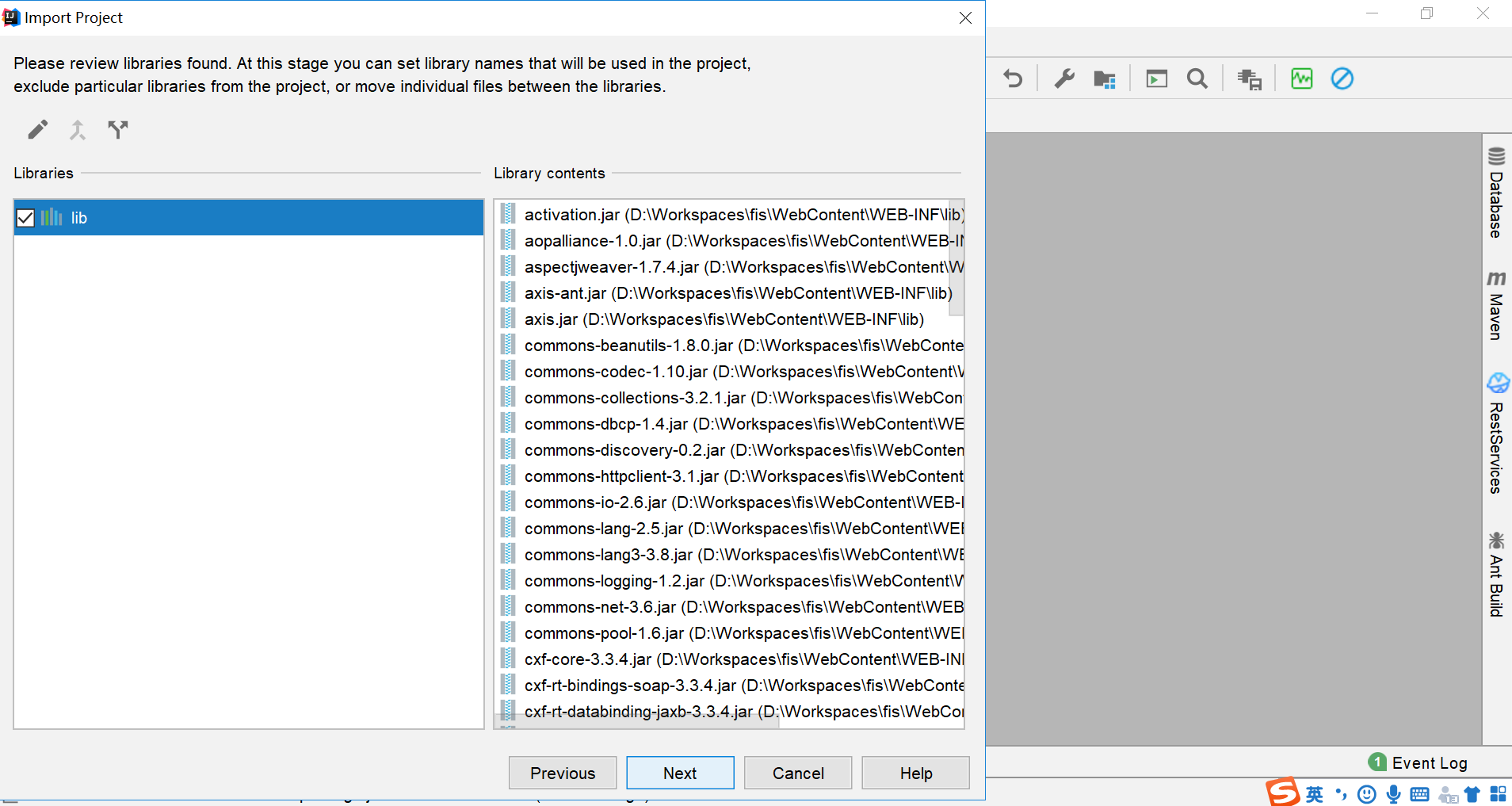The image size is (1512, 806).
Task: Click the Run Anything terminal icon
Action: [1157, 78]
